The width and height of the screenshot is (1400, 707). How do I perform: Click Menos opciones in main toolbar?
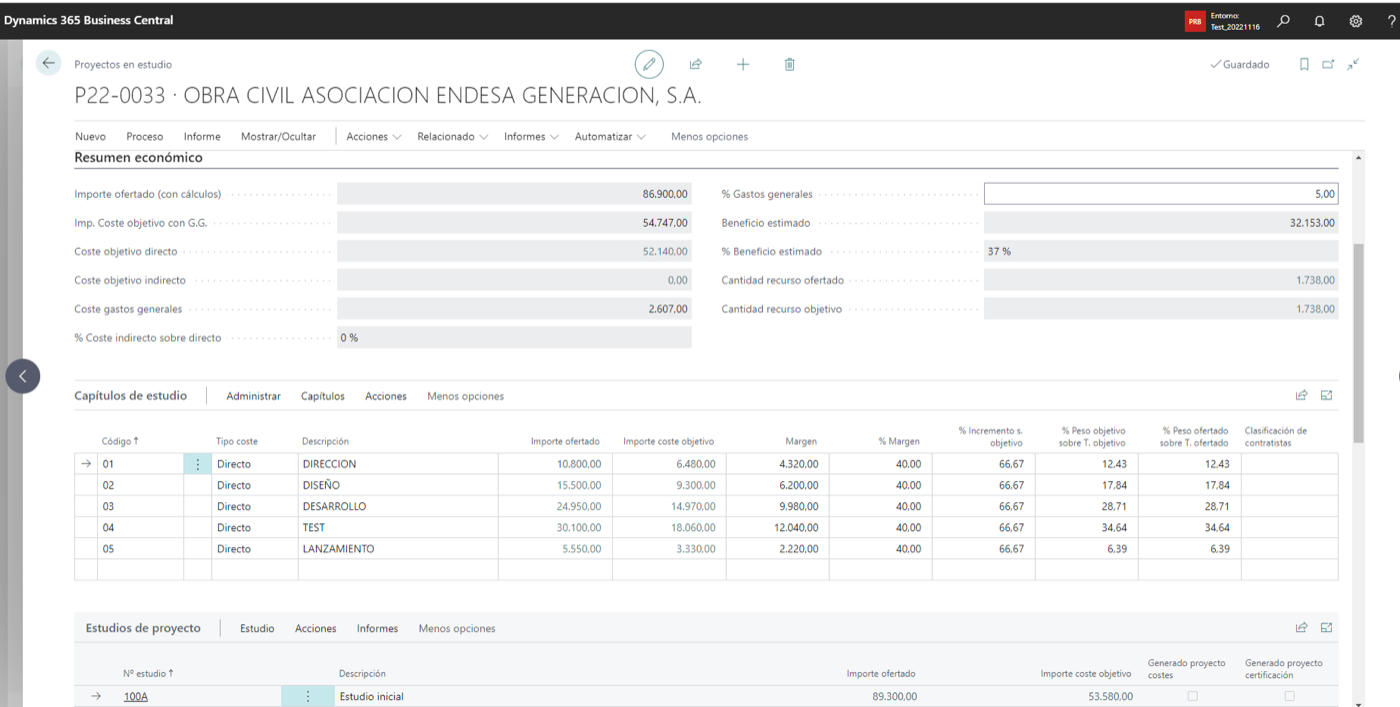tap(709, 137)
